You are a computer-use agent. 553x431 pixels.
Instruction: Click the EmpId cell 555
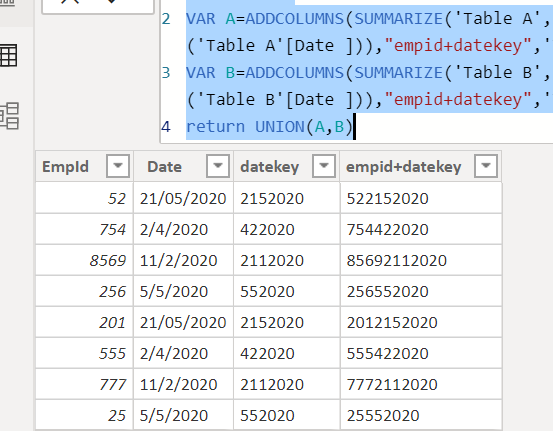tap(84, 353)
